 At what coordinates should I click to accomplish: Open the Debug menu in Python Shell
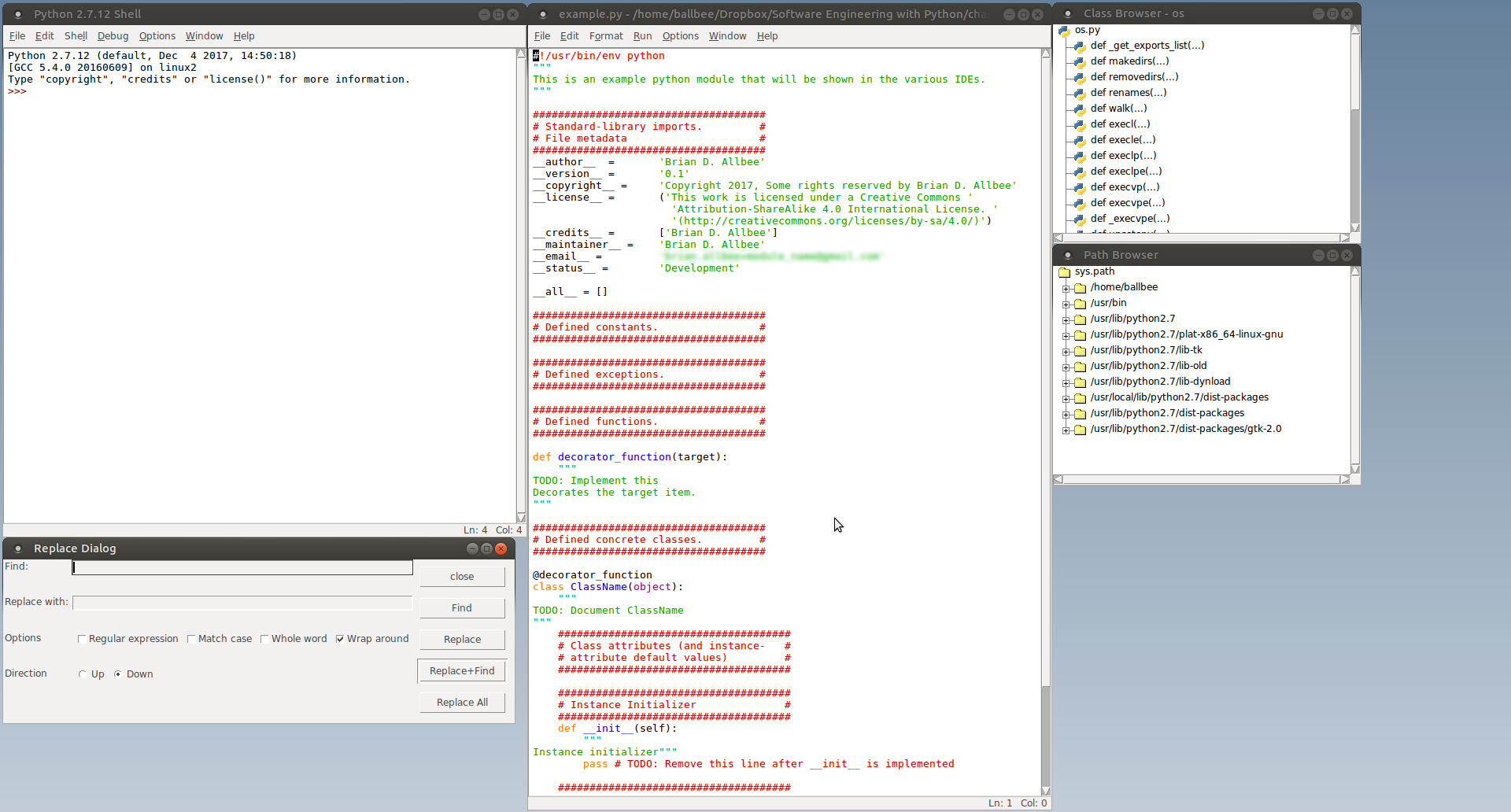tap(113, 36)
